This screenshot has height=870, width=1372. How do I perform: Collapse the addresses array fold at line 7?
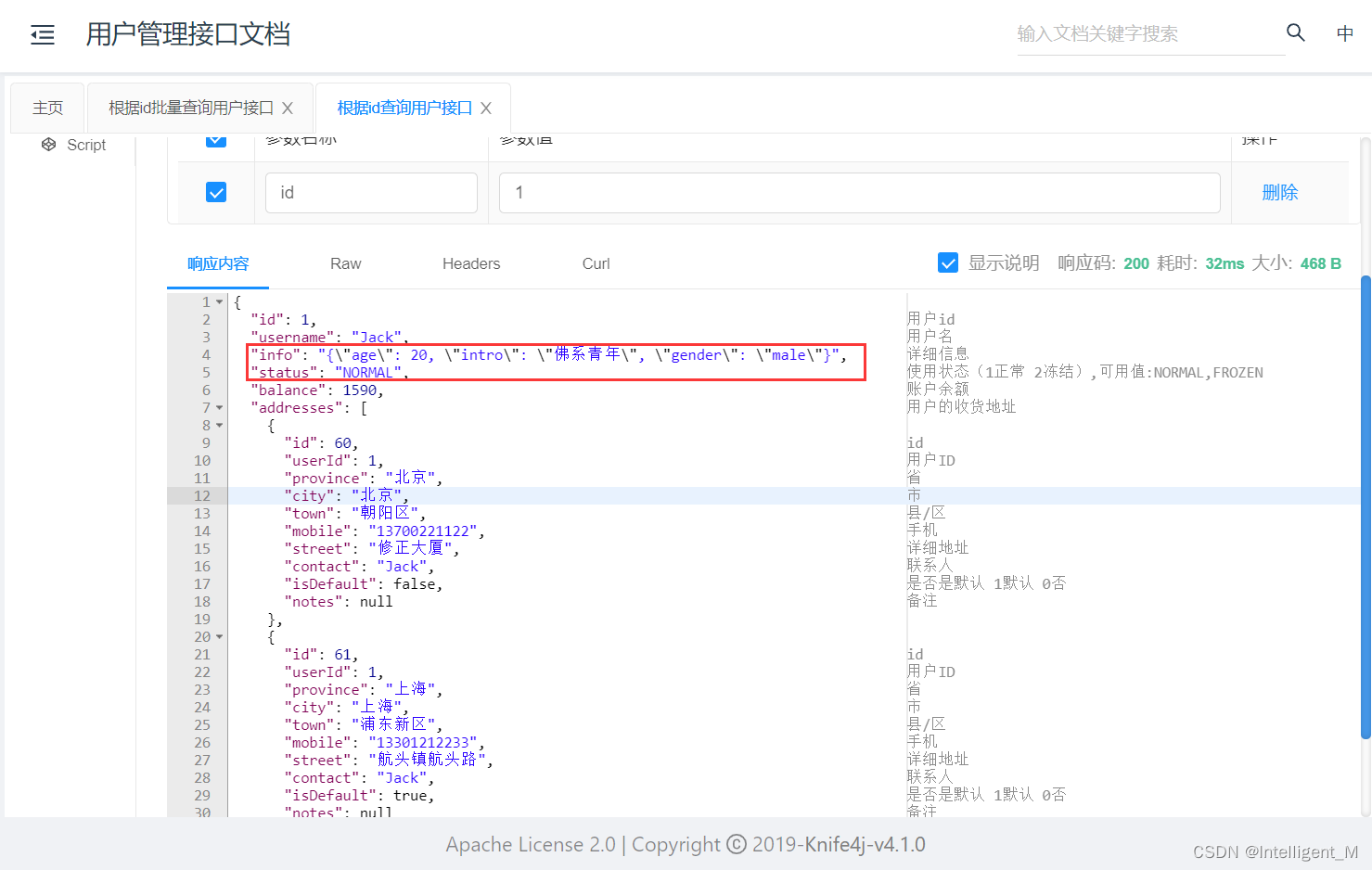220,408
